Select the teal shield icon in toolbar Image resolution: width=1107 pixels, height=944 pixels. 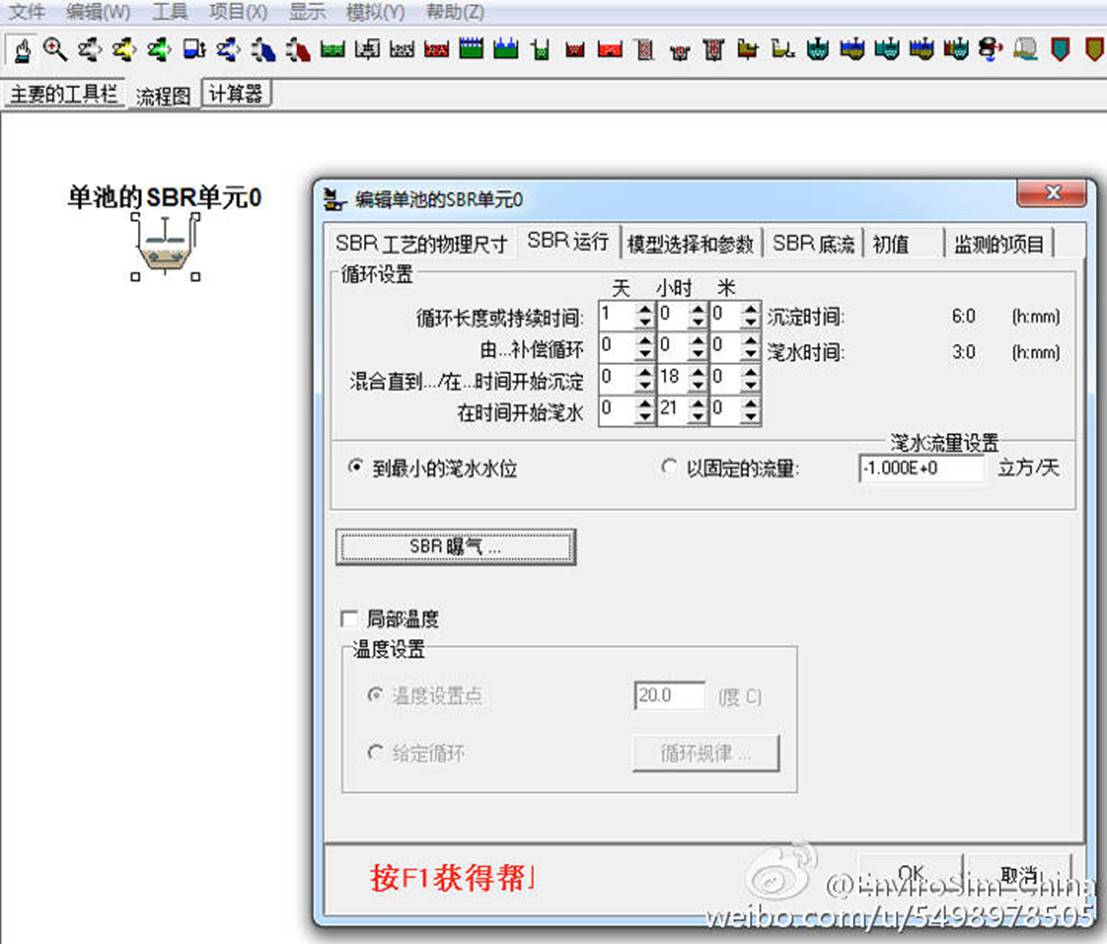pos(1059,49)
